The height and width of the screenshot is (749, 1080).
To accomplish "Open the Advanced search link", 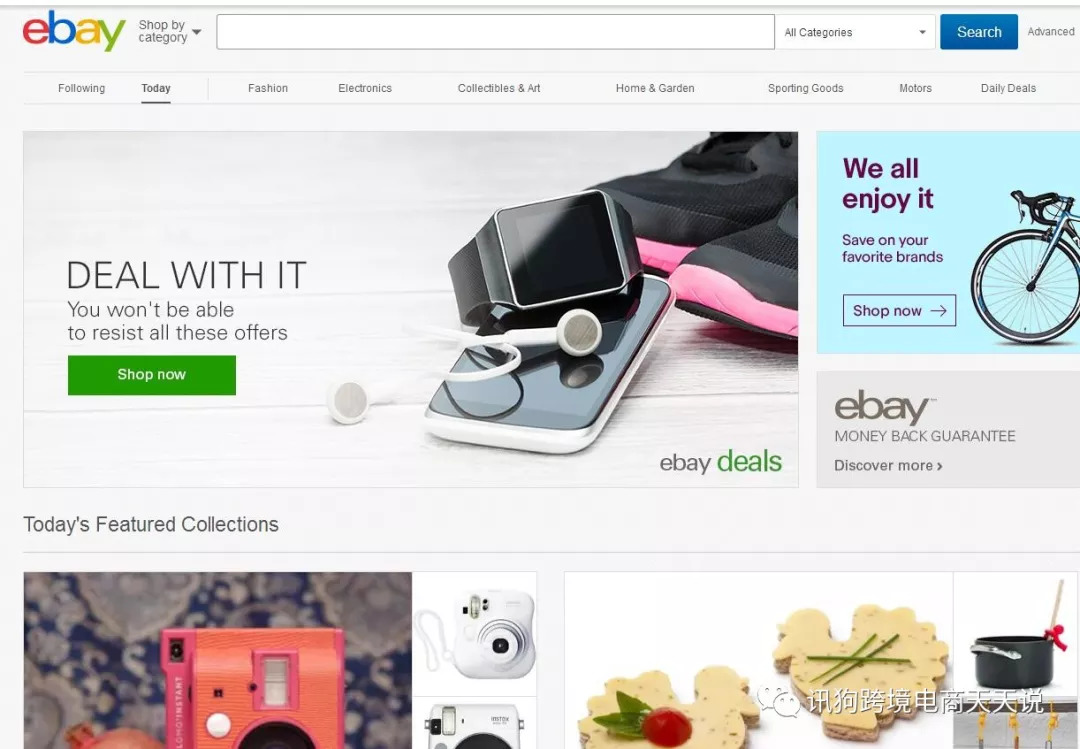I will click(1050, 32).
